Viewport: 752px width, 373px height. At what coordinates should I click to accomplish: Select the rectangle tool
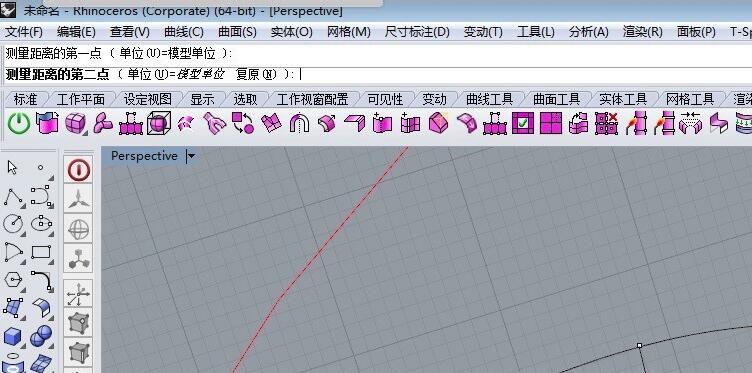coord(41,252)
